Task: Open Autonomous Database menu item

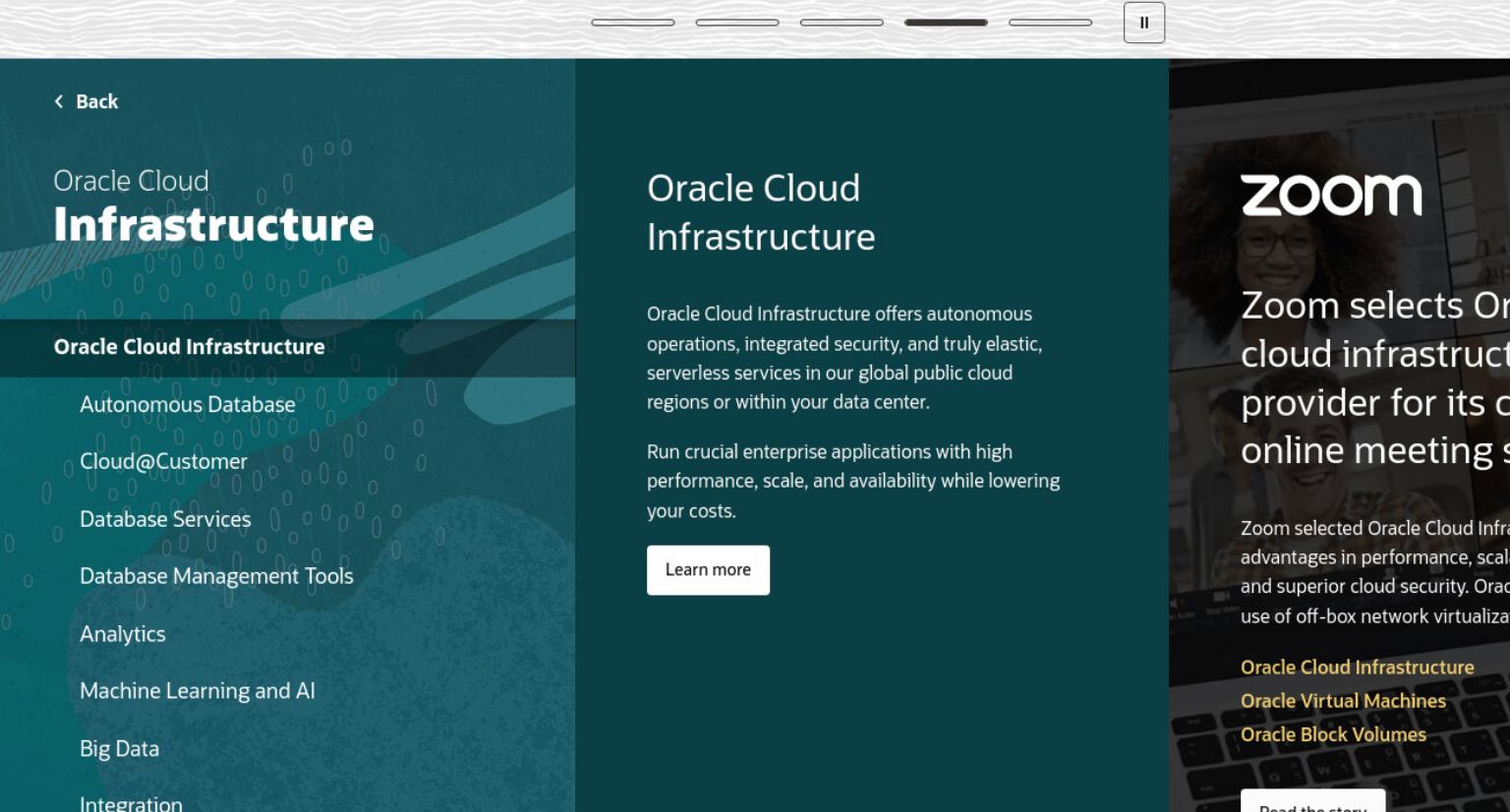Action: [188, 404]
